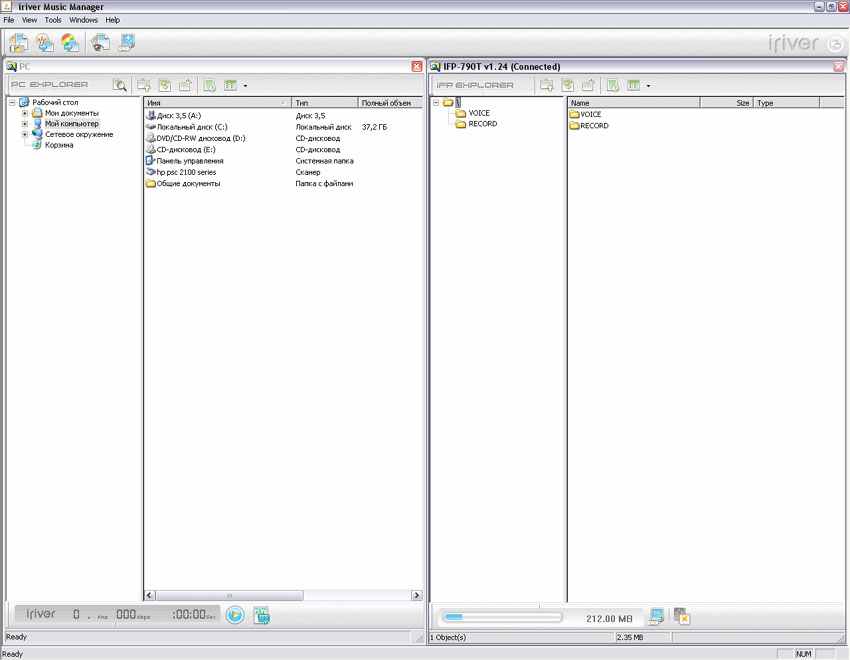Open the view dropdown arrow in the PC Explorer toolbar
This screenshot has width=850, height=660.
245,86
